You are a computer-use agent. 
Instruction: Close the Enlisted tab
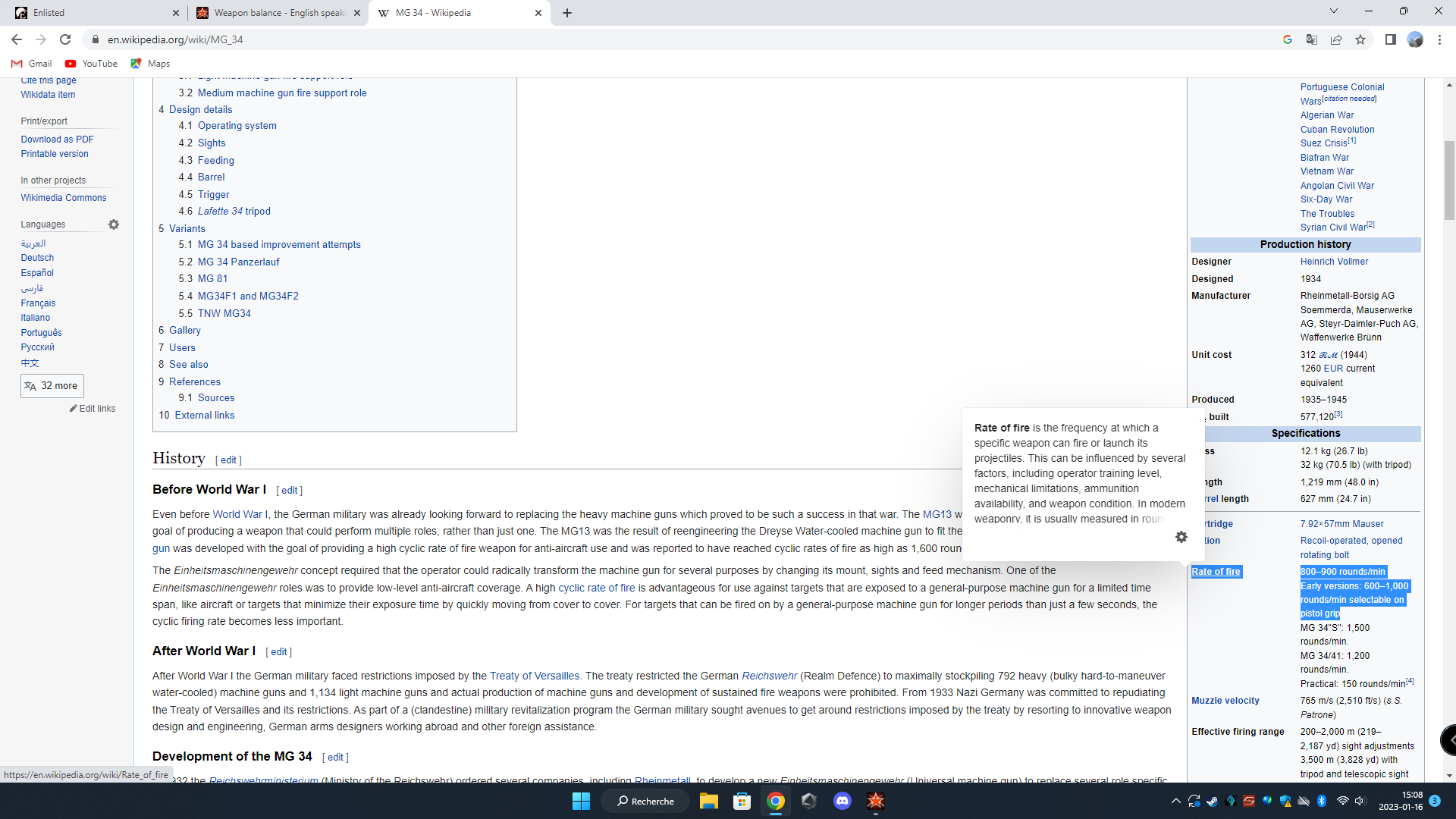tap(176, 13)
